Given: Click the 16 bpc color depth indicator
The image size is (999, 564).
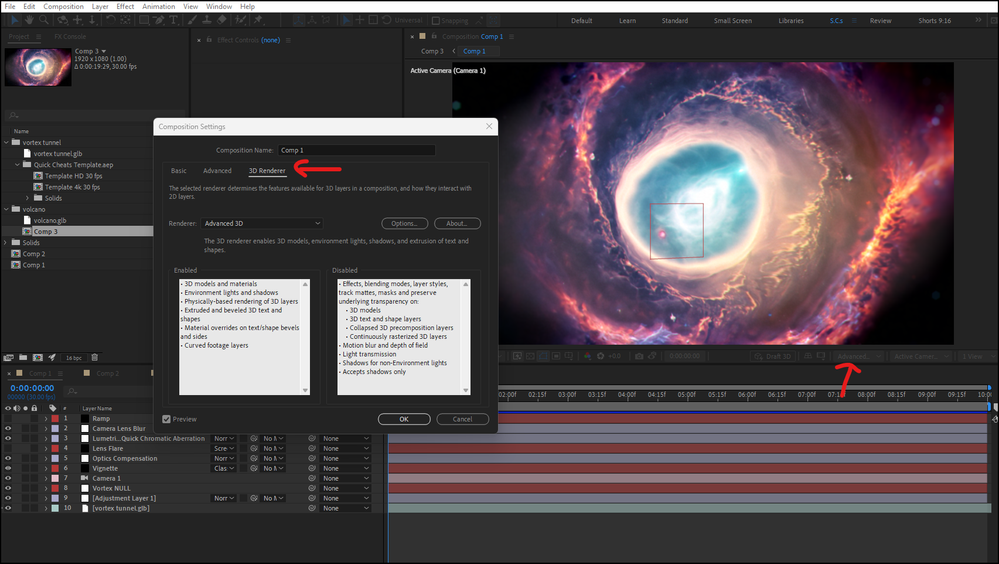Looking at the screenshot, I should [74, 358].
